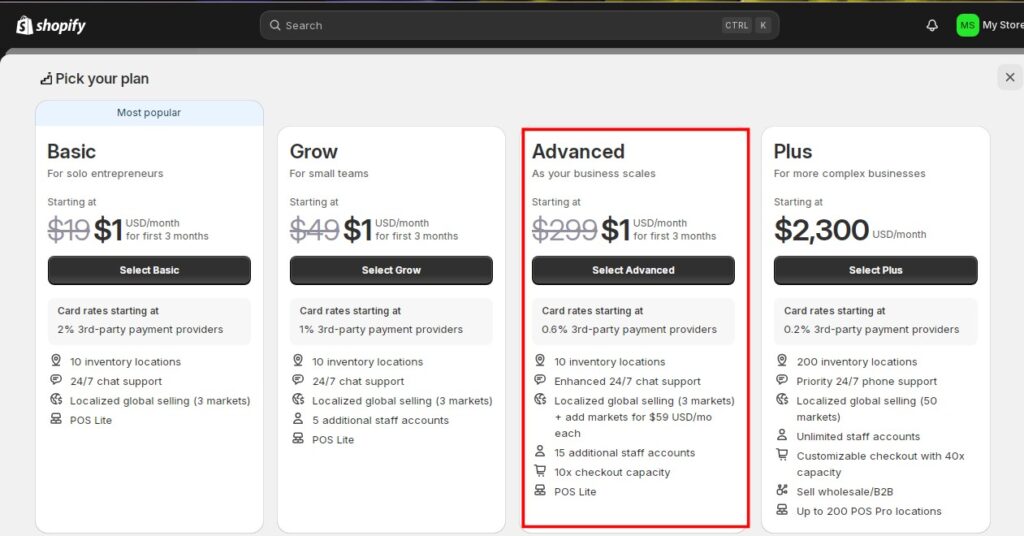The height and width of the screenshot is (536, 1024).
Task: Click the Pick your plan header icon
Action: click(x=46, y=79)
